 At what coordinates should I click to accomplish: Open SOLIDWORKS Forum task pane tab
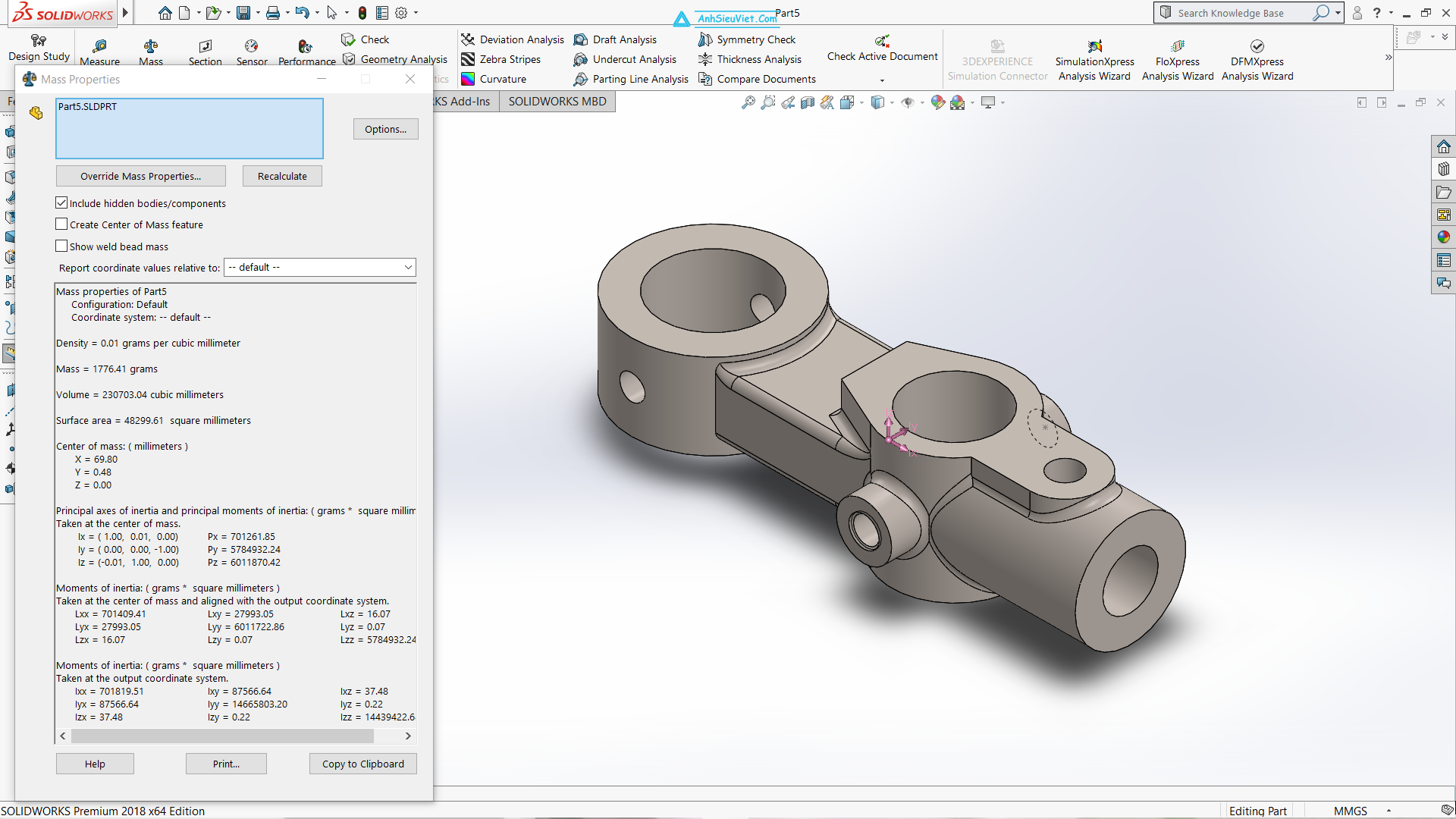[1443, 283]
